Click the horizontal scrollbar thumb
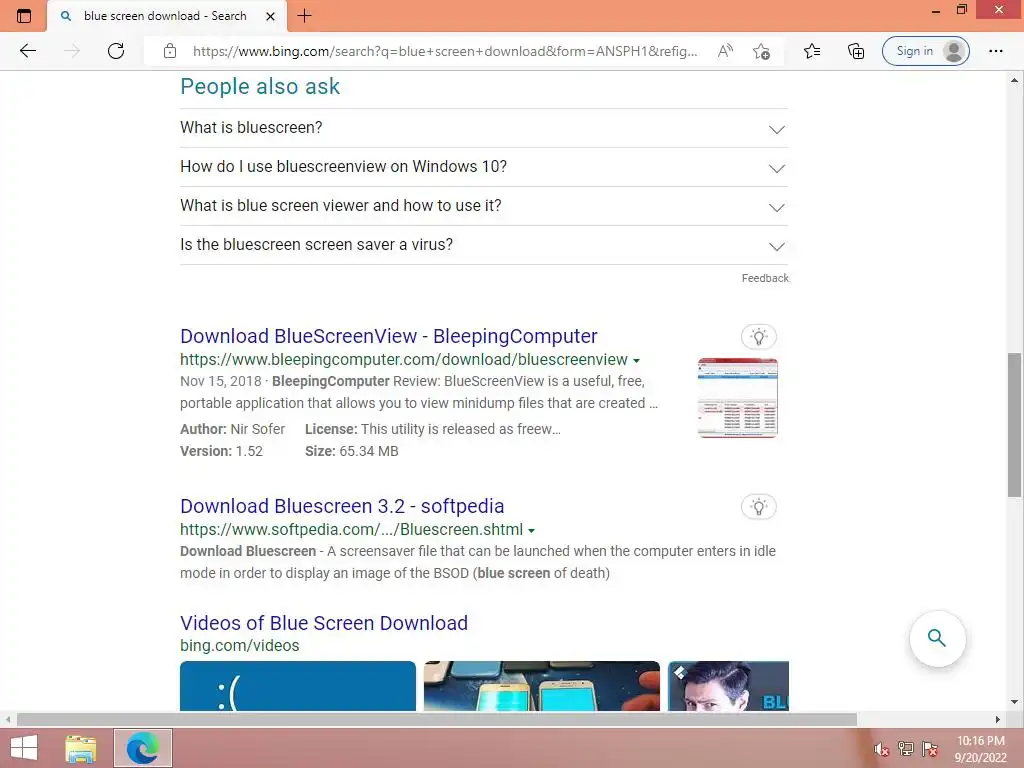The width and height of the screenshot is (1024, 768). [436, 719]
